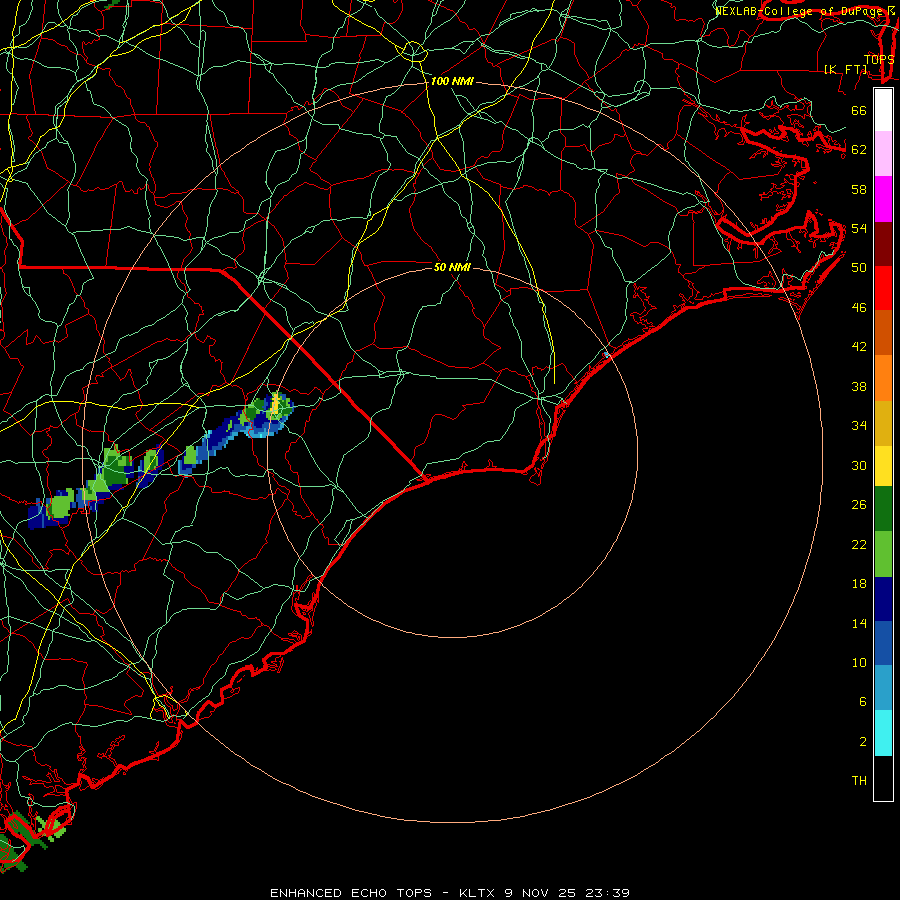Click the light green legend swatch
The image size is (900, 900).
click(883, 554)
